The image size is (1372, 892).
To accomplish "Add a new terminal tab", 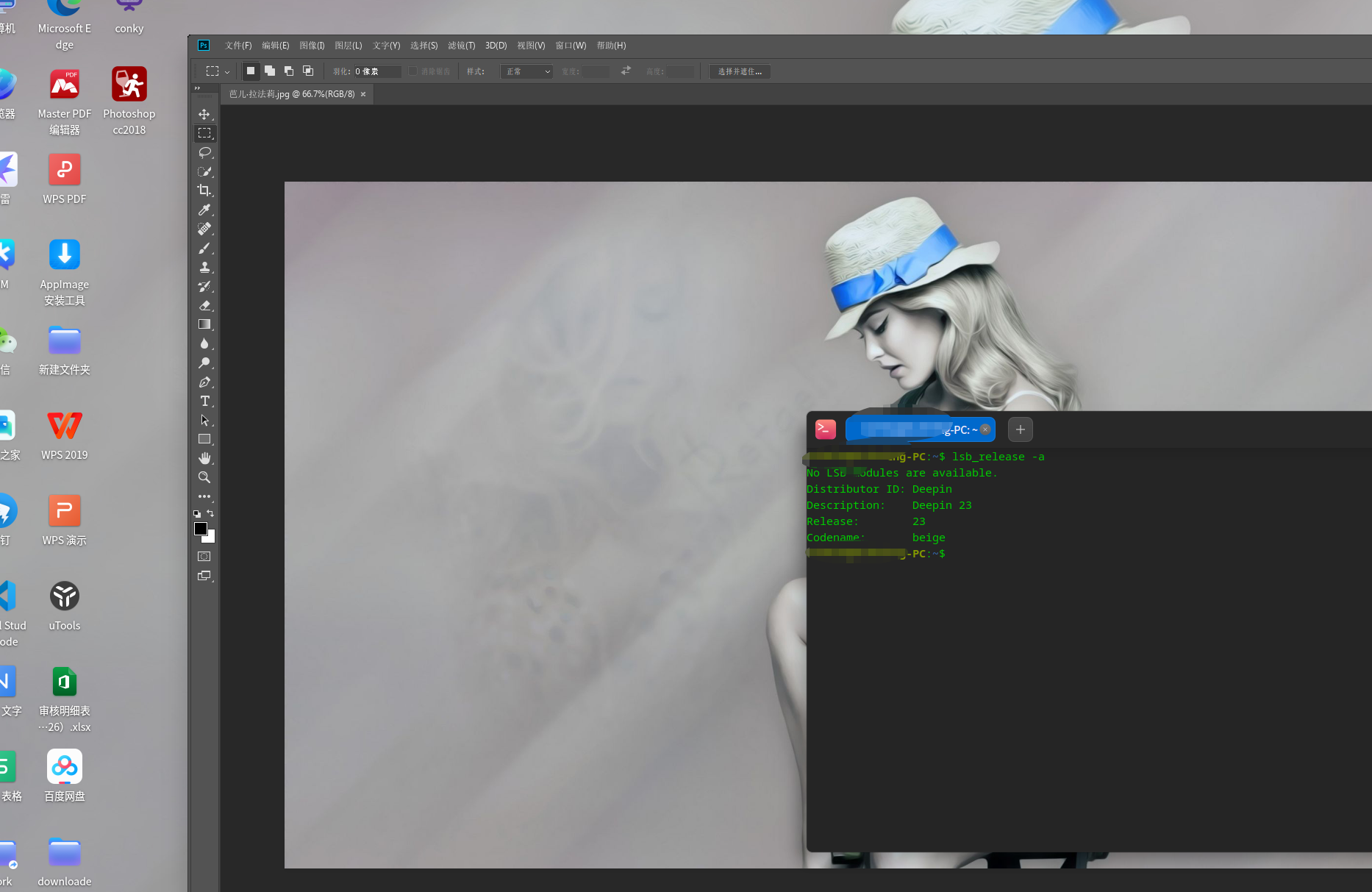I will (1020, 429).
